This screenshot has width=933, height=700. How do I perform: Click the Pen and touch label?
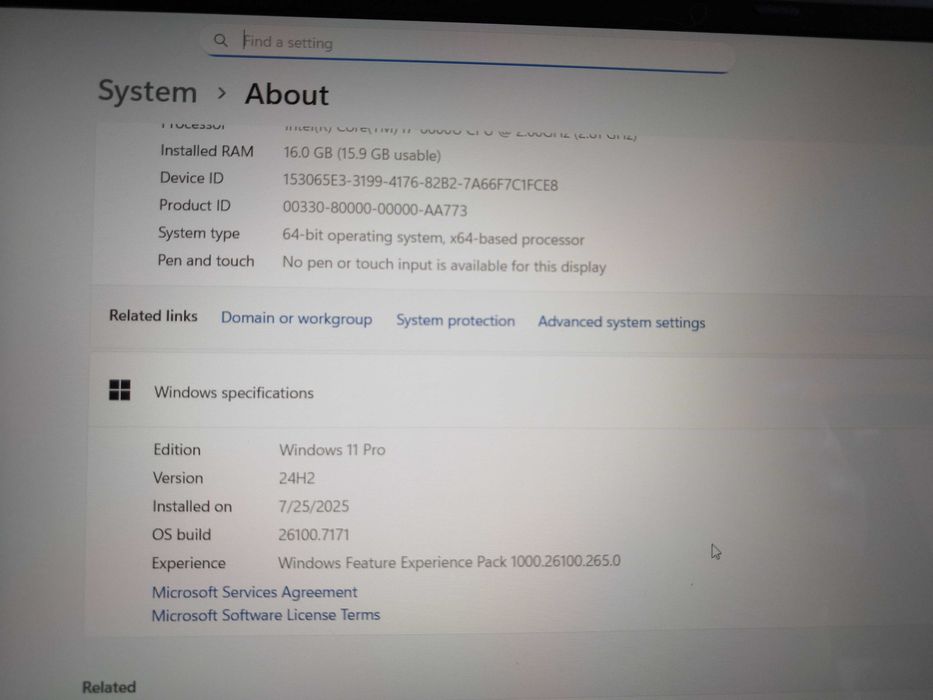[x=206, y=261]
